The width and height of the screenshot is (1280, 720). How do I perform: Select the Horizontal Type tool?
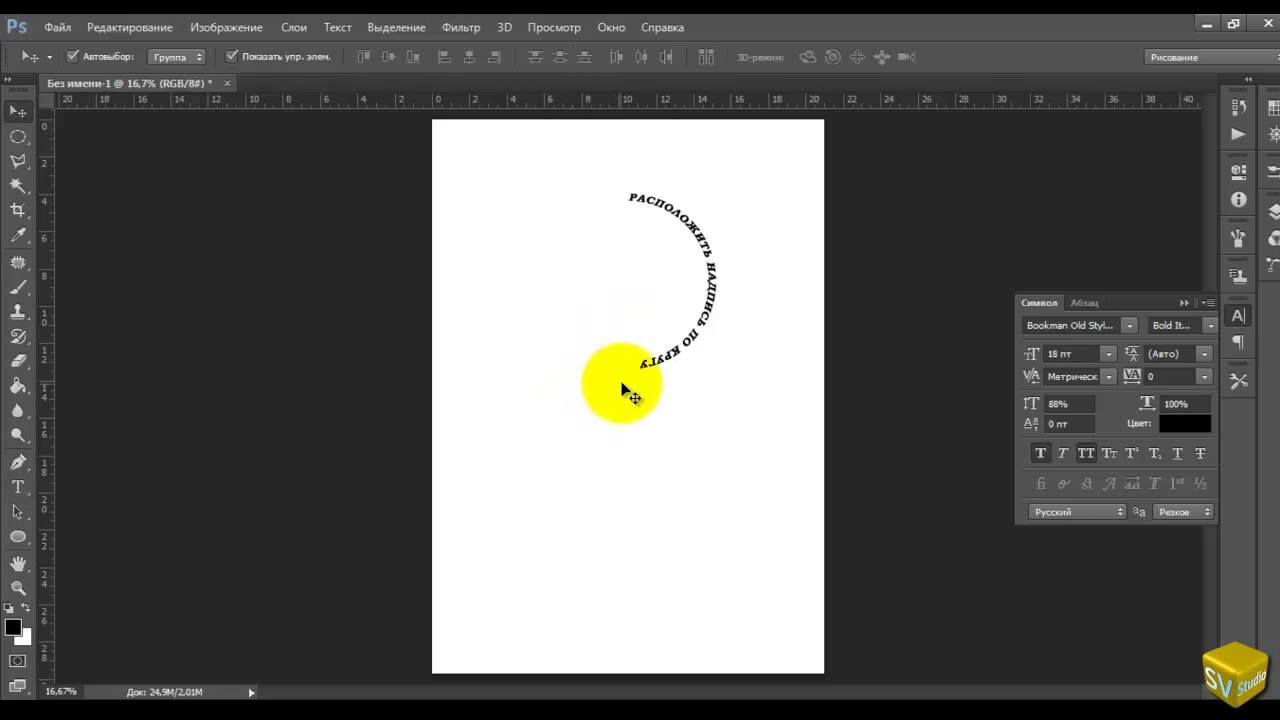18,487
